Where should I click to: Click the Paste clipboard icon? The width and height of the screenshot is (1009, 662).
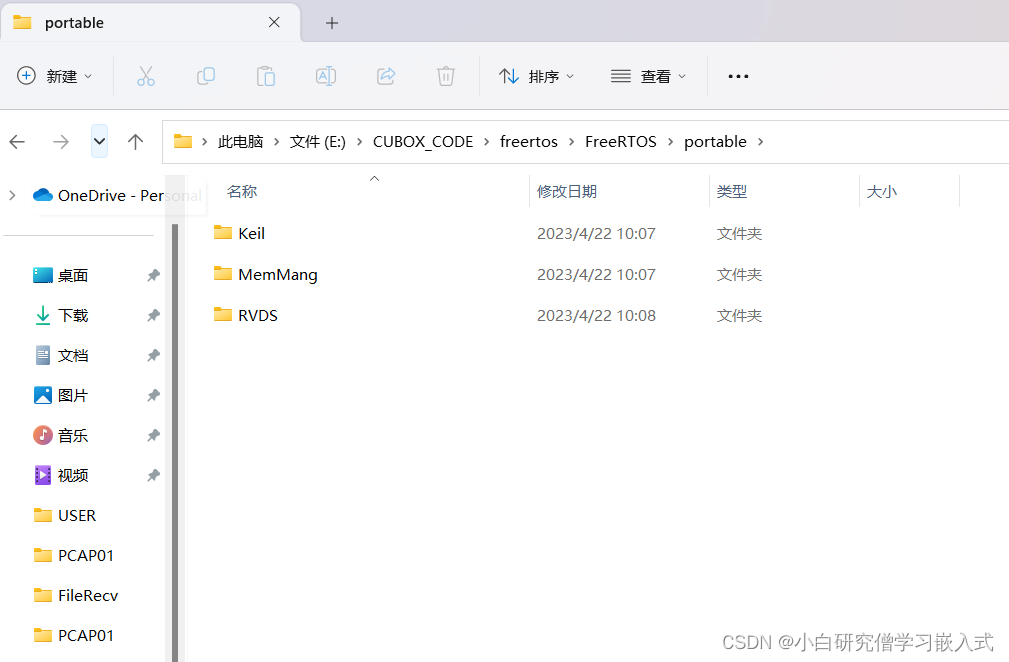266,76
